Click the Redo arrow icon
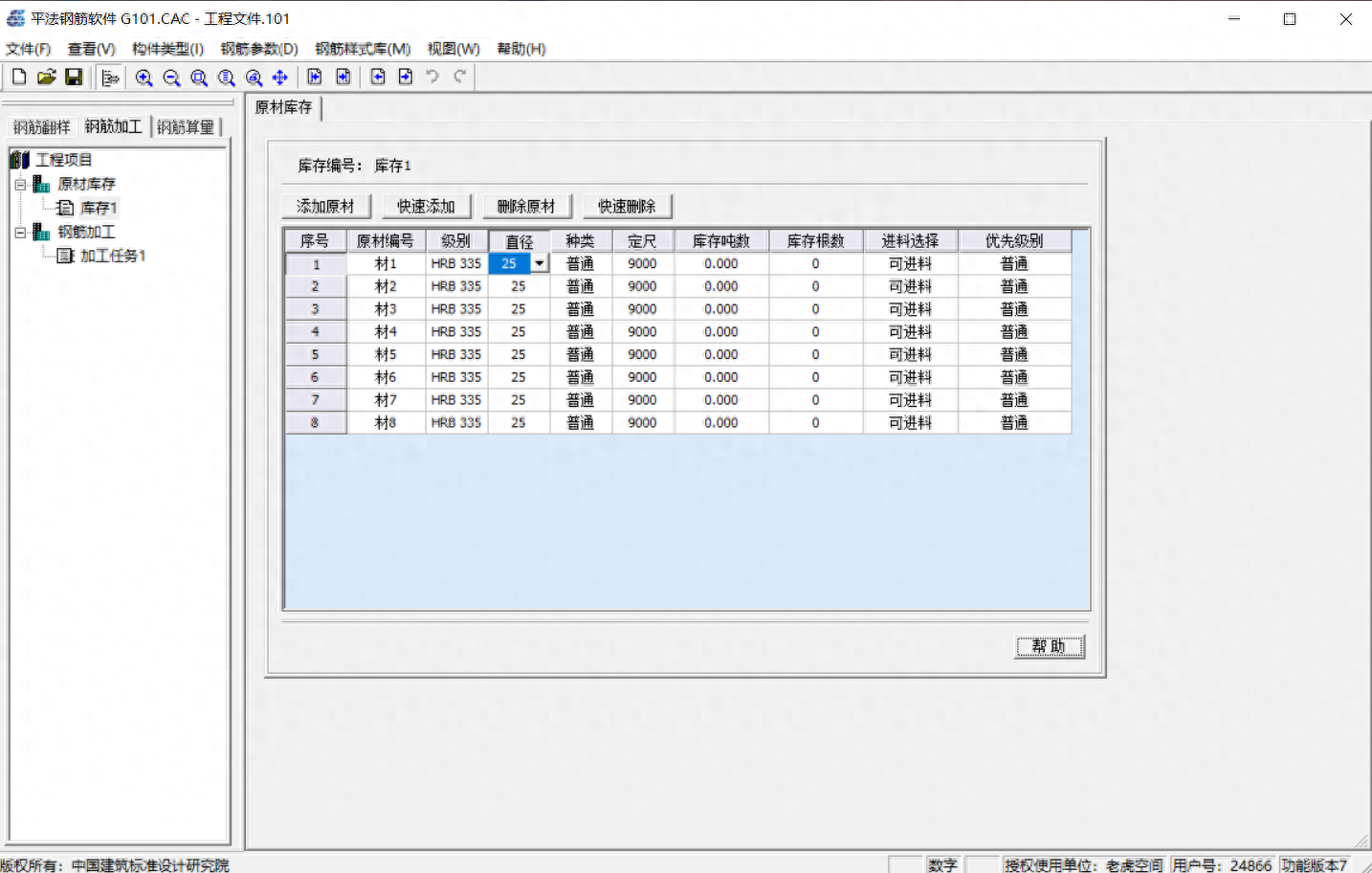1372x873 pixels. (x=458, y=77)
